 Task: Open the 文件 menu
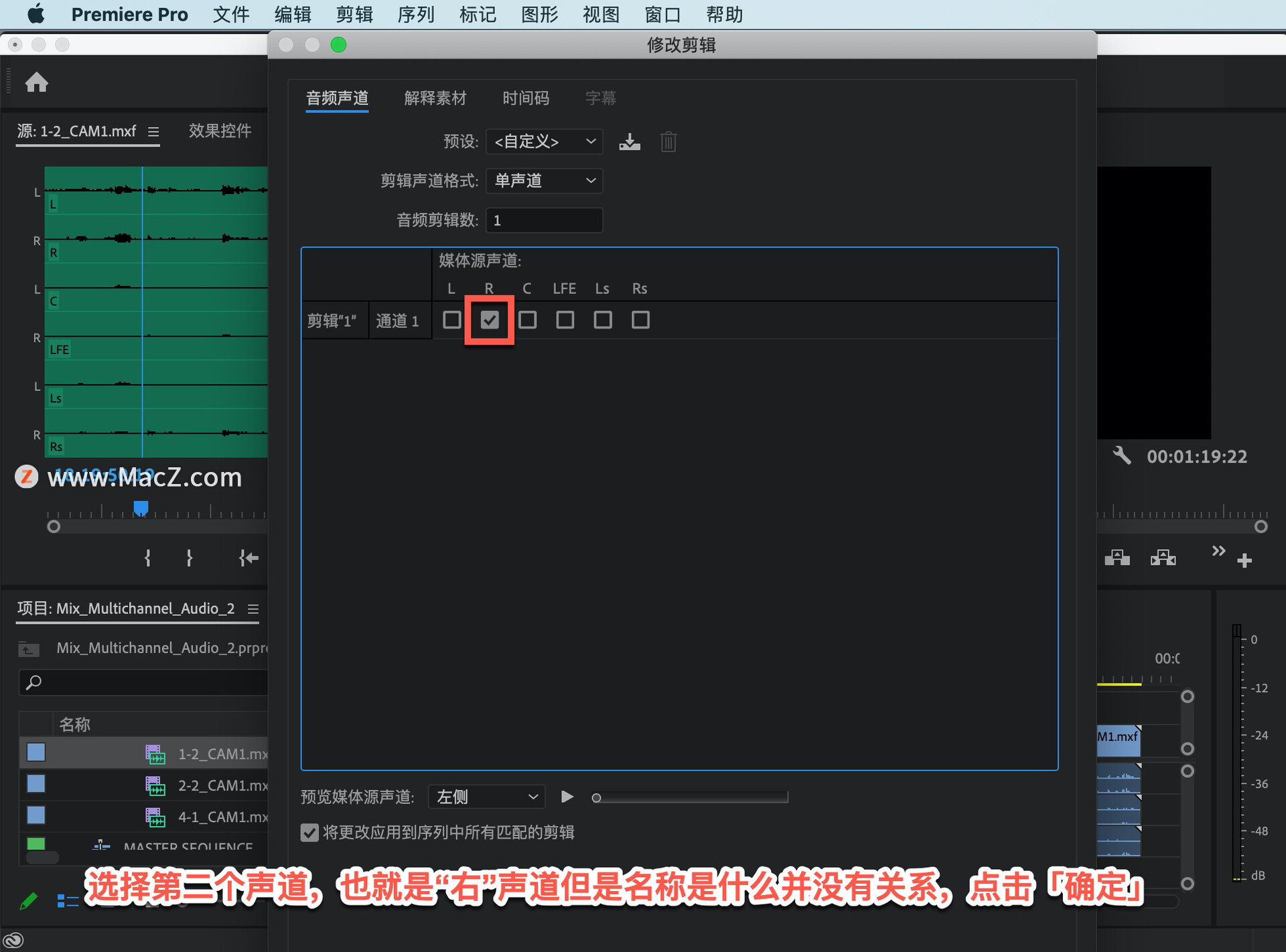(231, 14)
